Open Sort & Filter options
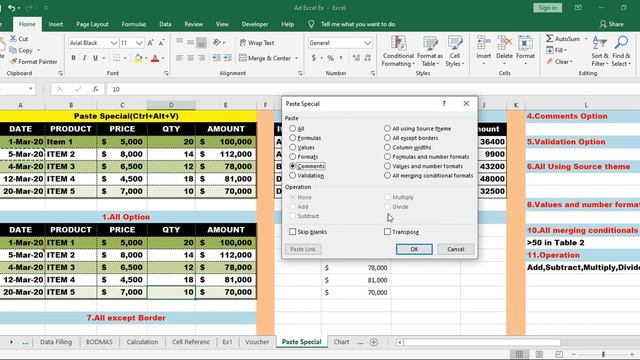640x360 pixels. tap(600, 51)
